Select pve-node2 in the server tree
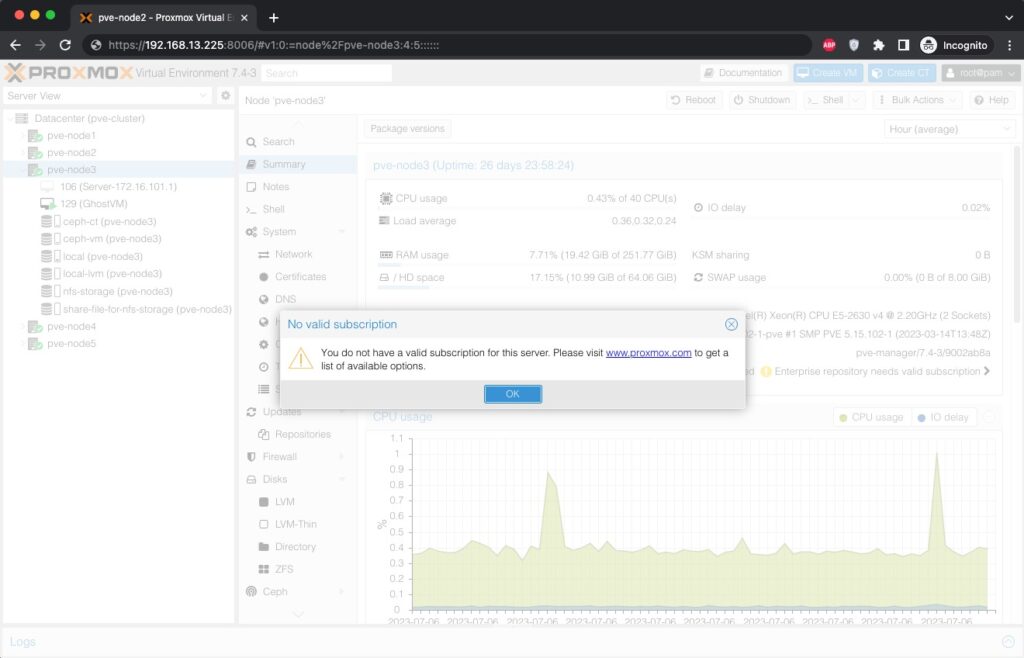1024x658 pixels. 71,153
